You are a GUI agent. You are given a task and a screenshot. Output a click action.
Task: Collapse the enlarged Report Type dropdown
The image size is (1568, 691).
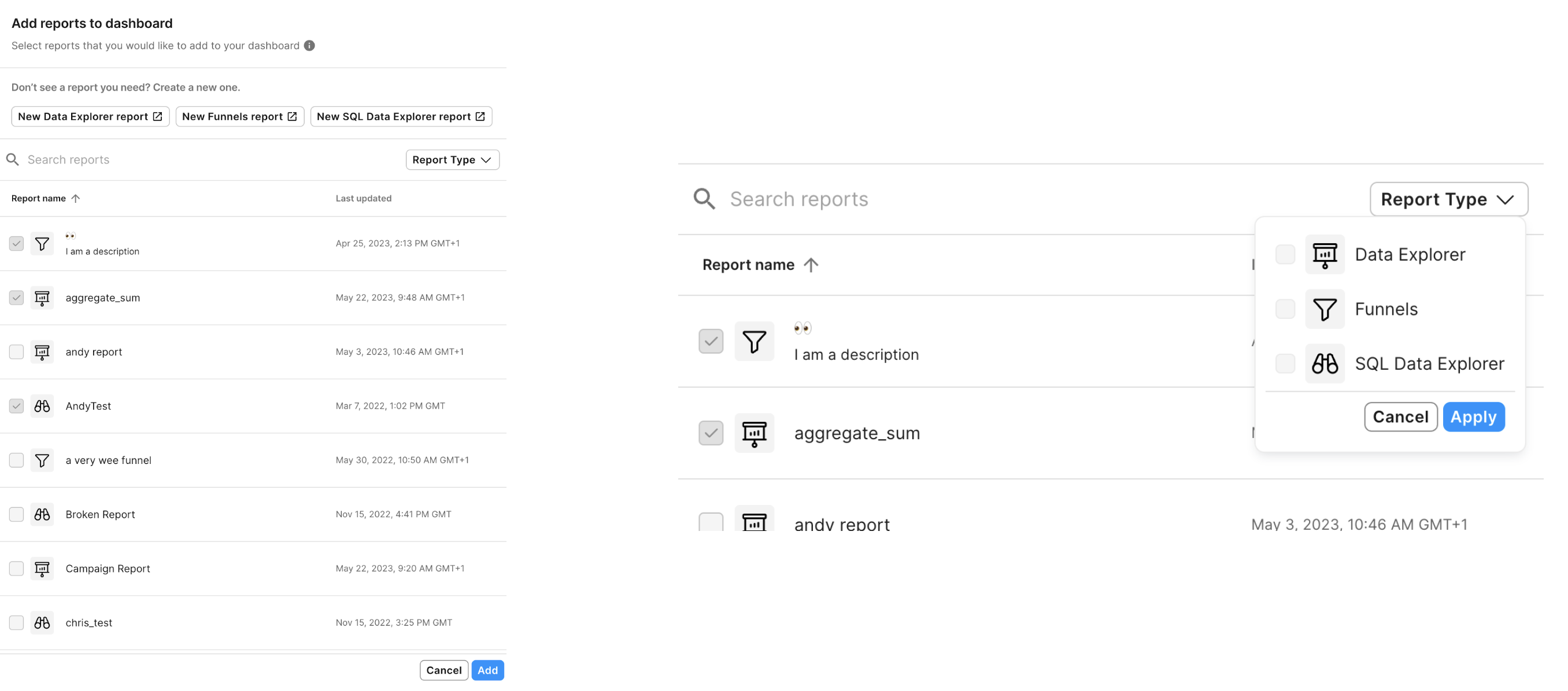[1448, 199]
